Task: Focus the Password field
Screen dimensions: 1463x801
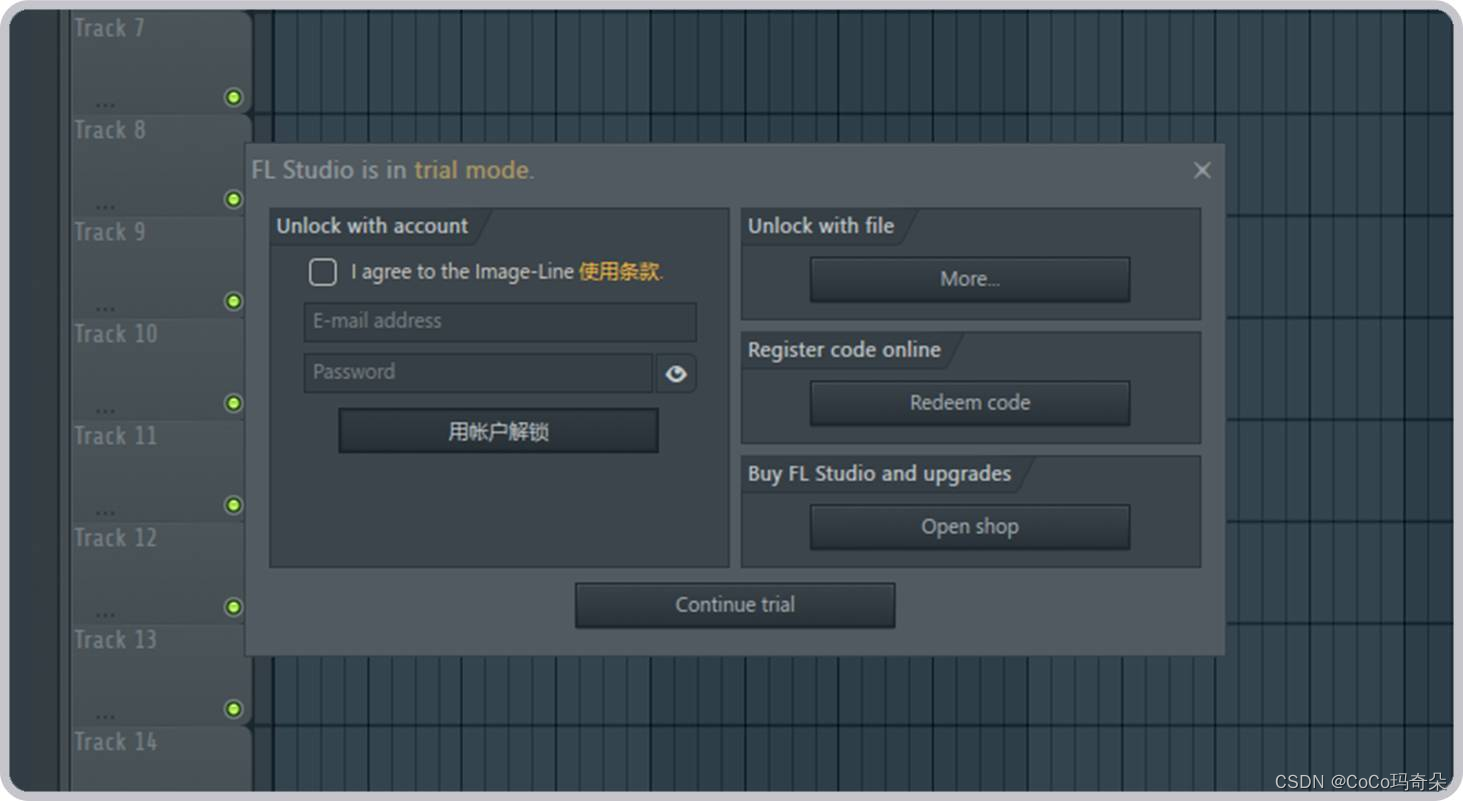Action: coord(478,373)
